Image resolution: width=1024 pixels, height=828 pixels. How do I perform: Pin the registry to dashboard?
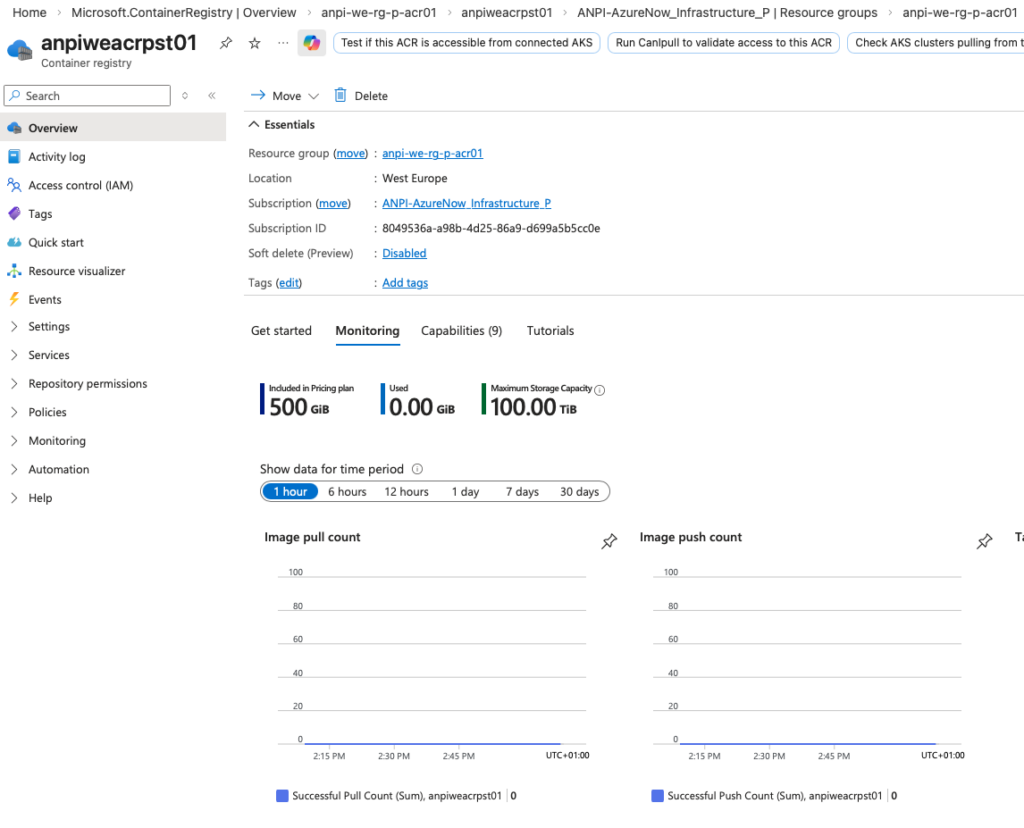tap(226, 44)
